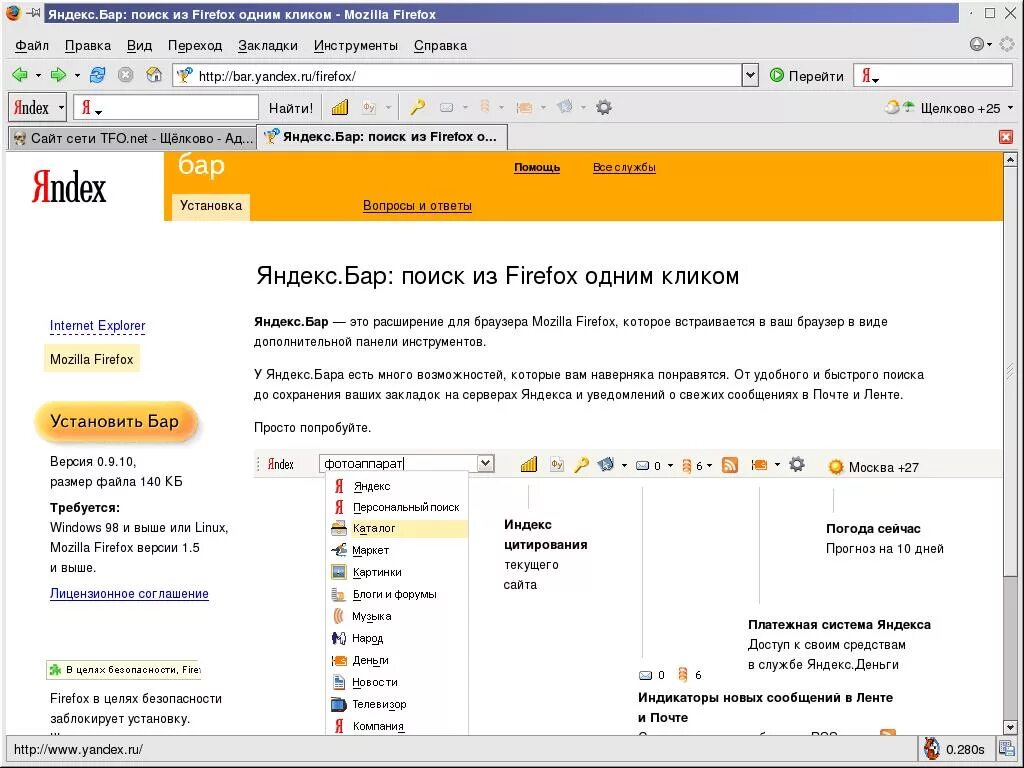Click the status bar network icon at far right
The image size is (1024, 768).
pyautogui.click(x=1006, y=748)
